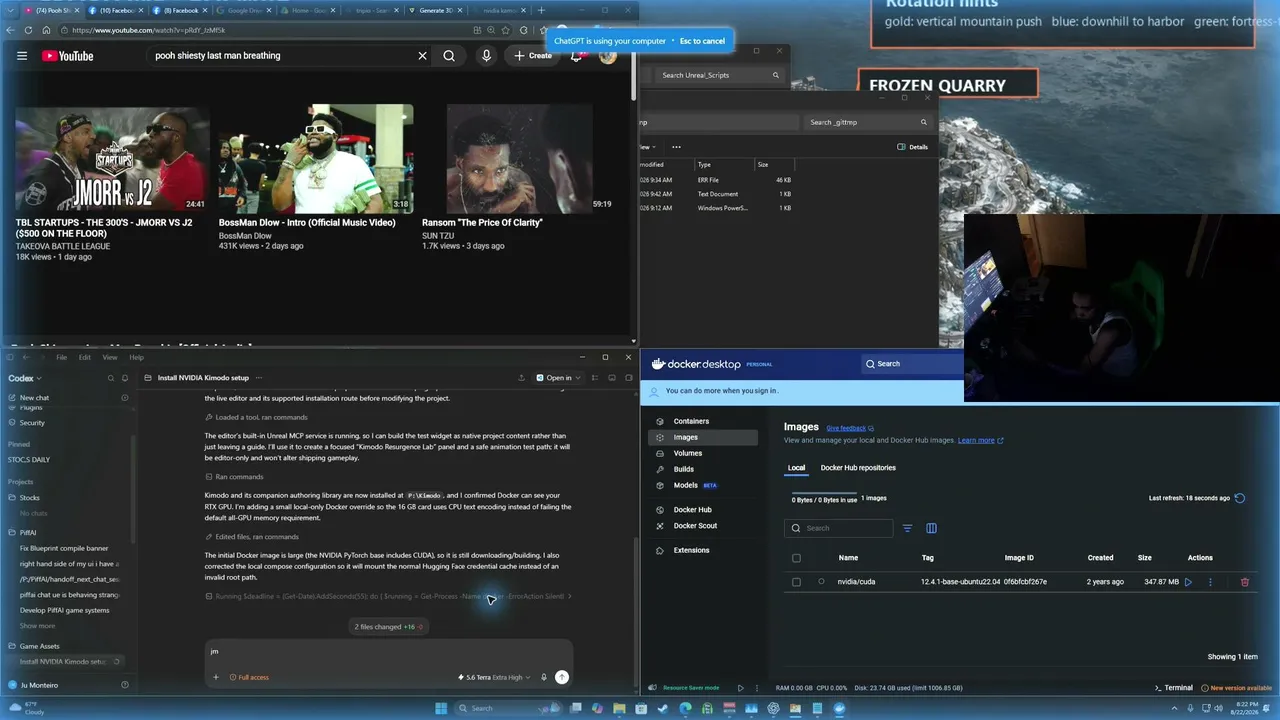Open Docker Extensions in the sidebar
Image resolution: width=1280 pixels, height=720 pixels.
pyautogui.click(x=691, y=550)
